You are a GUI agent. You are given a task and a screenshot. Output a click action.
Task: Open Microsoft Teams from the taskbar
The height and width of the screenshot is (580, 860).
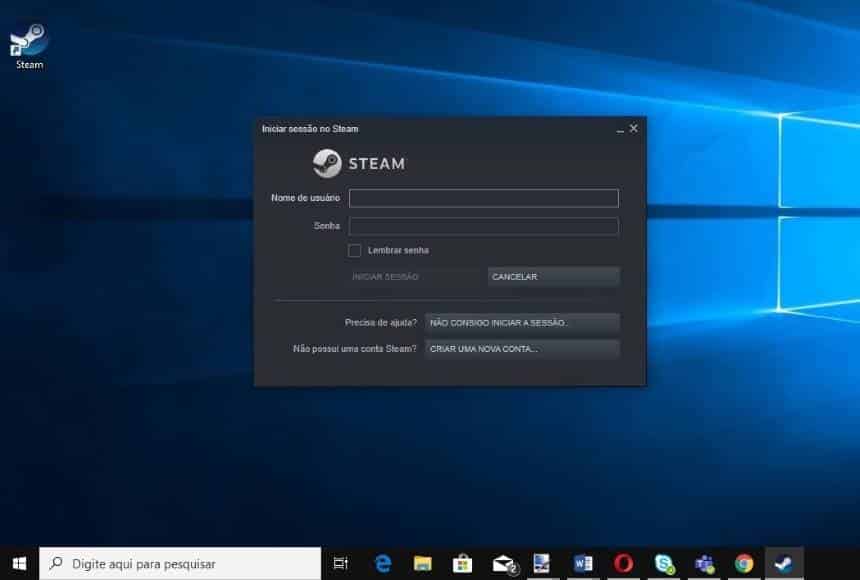(x=704, y=564)
